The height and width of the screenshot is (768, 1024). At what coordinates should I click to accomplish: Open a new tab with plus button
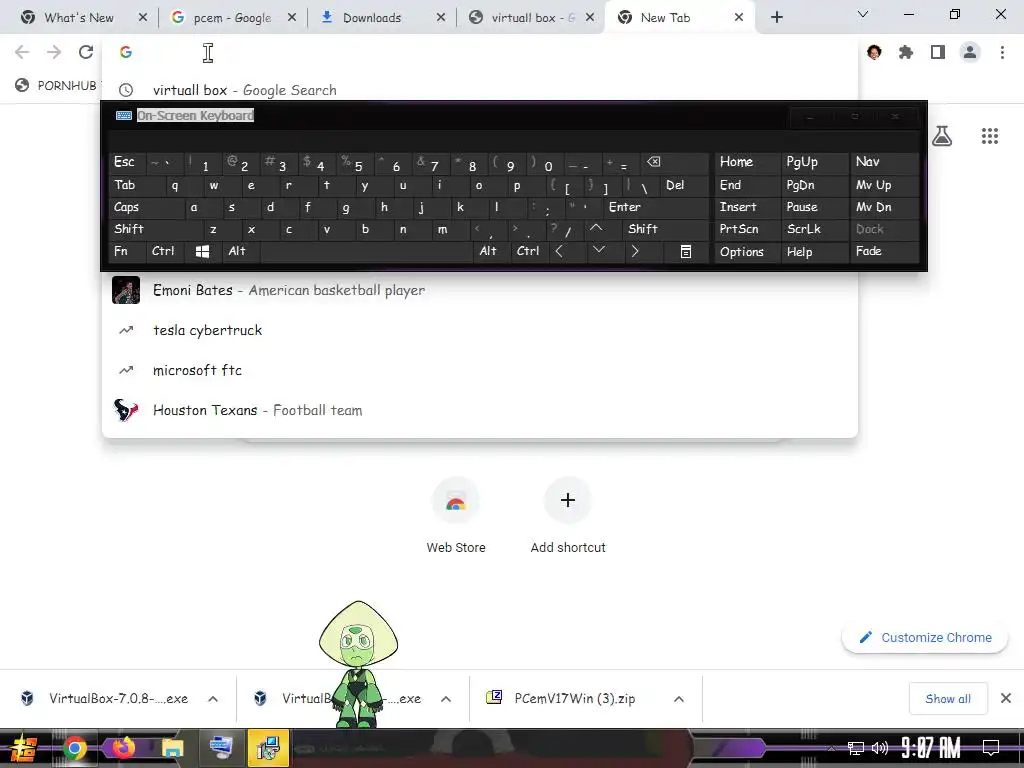click(x=776, y=18)
